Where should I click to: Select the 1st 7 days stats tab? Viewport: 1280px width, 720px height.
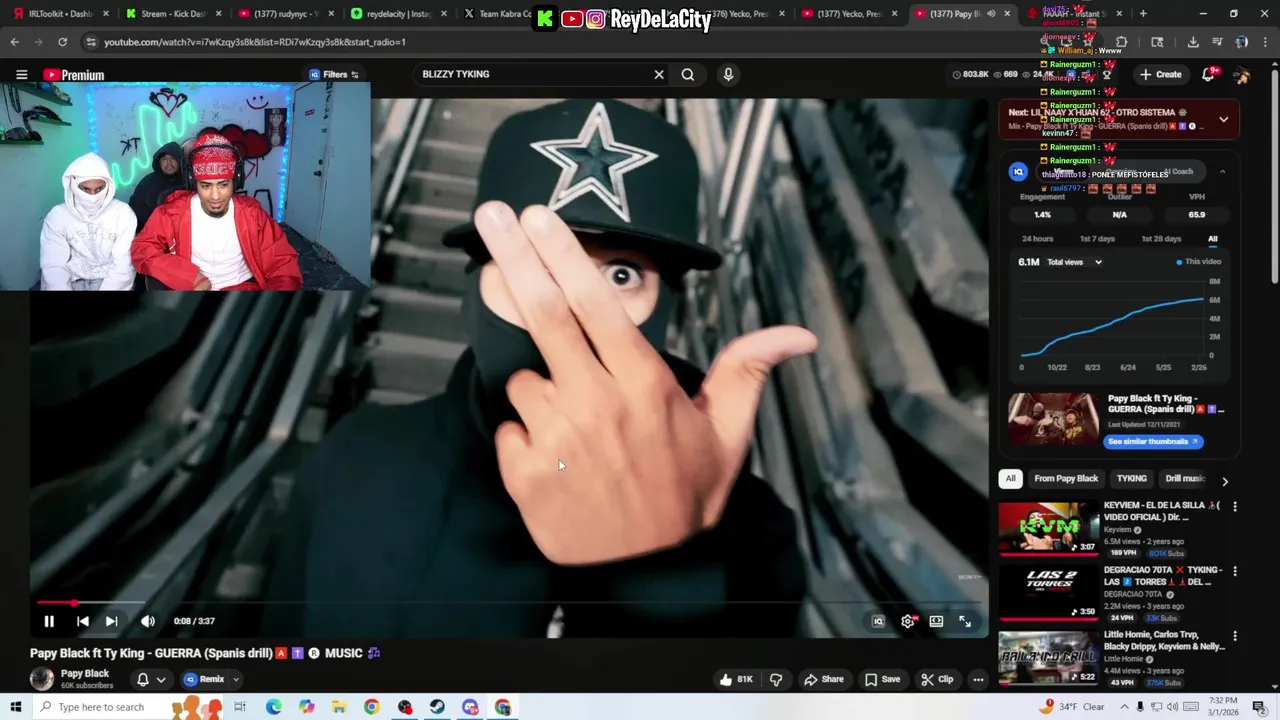tap(1097, 239)
